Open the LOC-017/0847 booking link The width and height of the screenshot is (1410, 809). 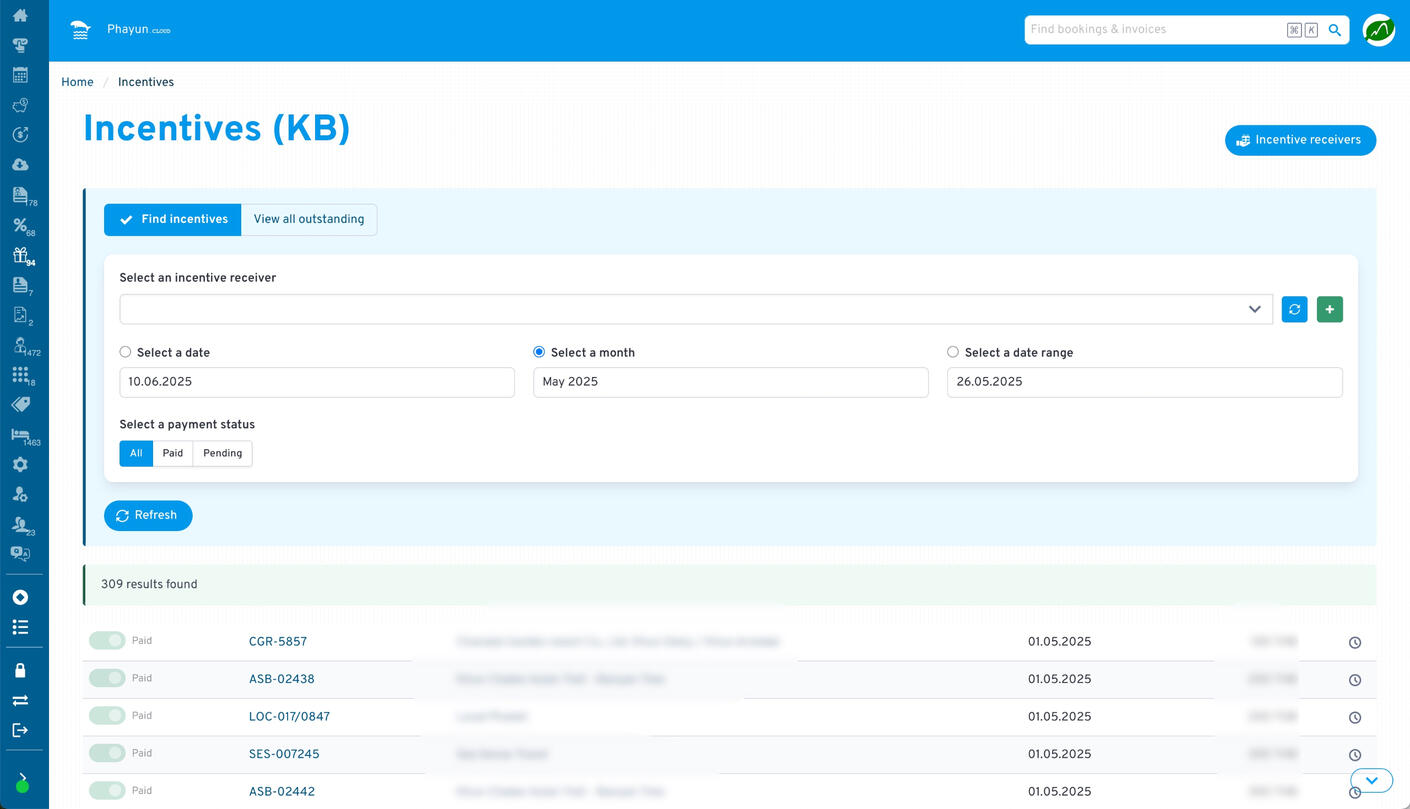click(289, 717)
